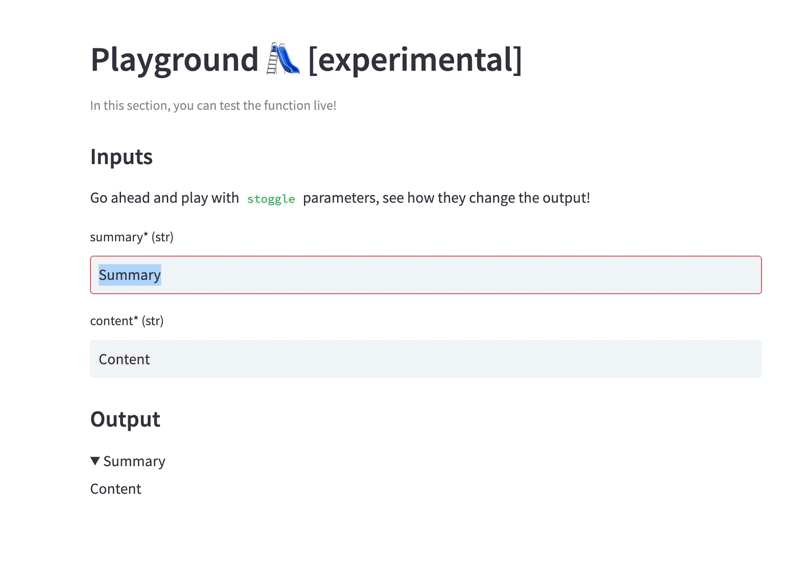Image resolution: width=800 pixels, height=567 pixels.
Task: Click the 'content* (str)' field label
Action: pos(127,321)
